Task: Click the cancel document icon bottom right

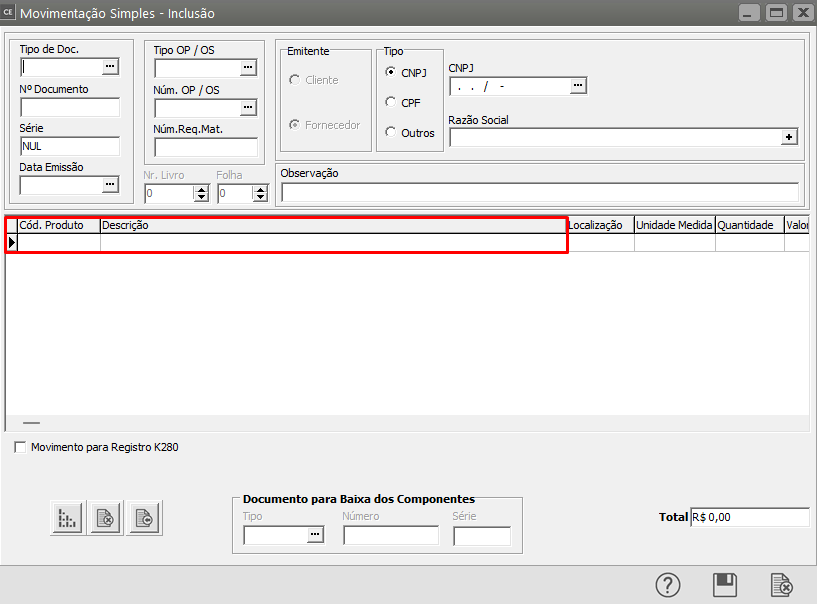Action: click(x=781, y=585)
